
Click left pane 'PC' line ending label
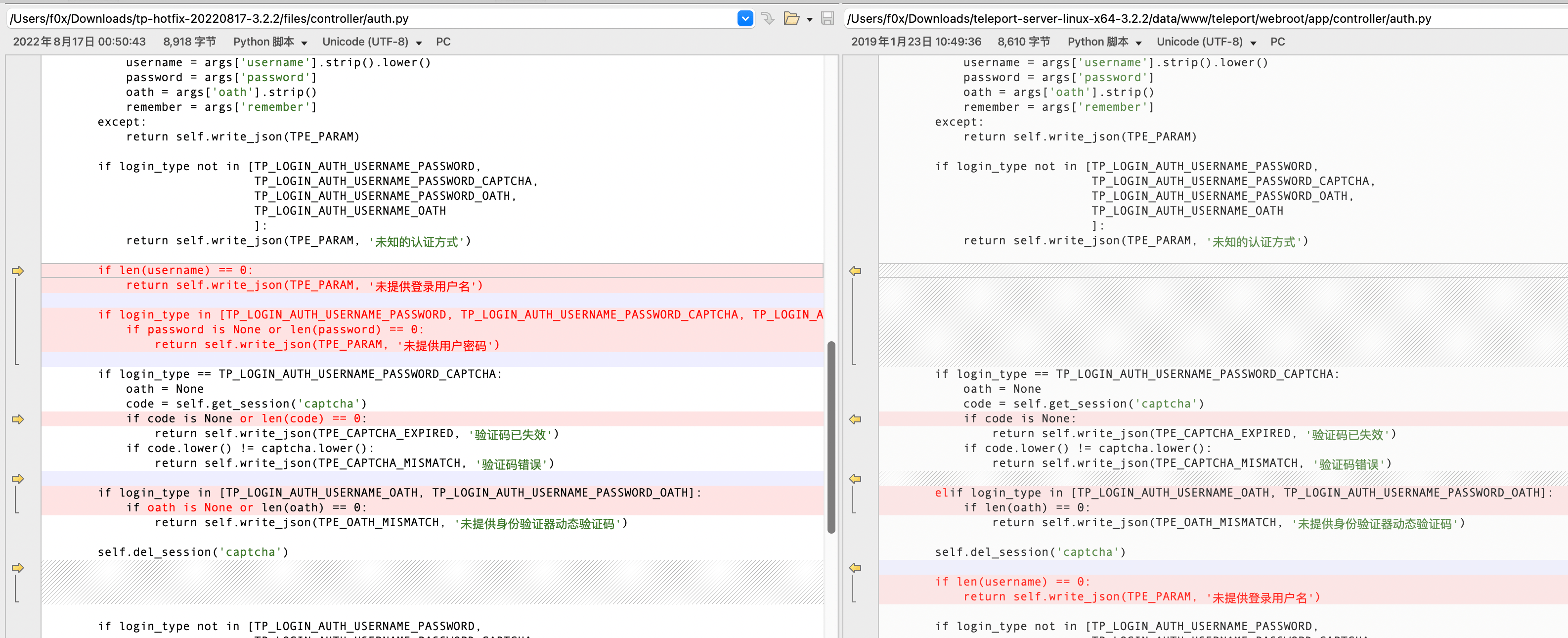443,42
